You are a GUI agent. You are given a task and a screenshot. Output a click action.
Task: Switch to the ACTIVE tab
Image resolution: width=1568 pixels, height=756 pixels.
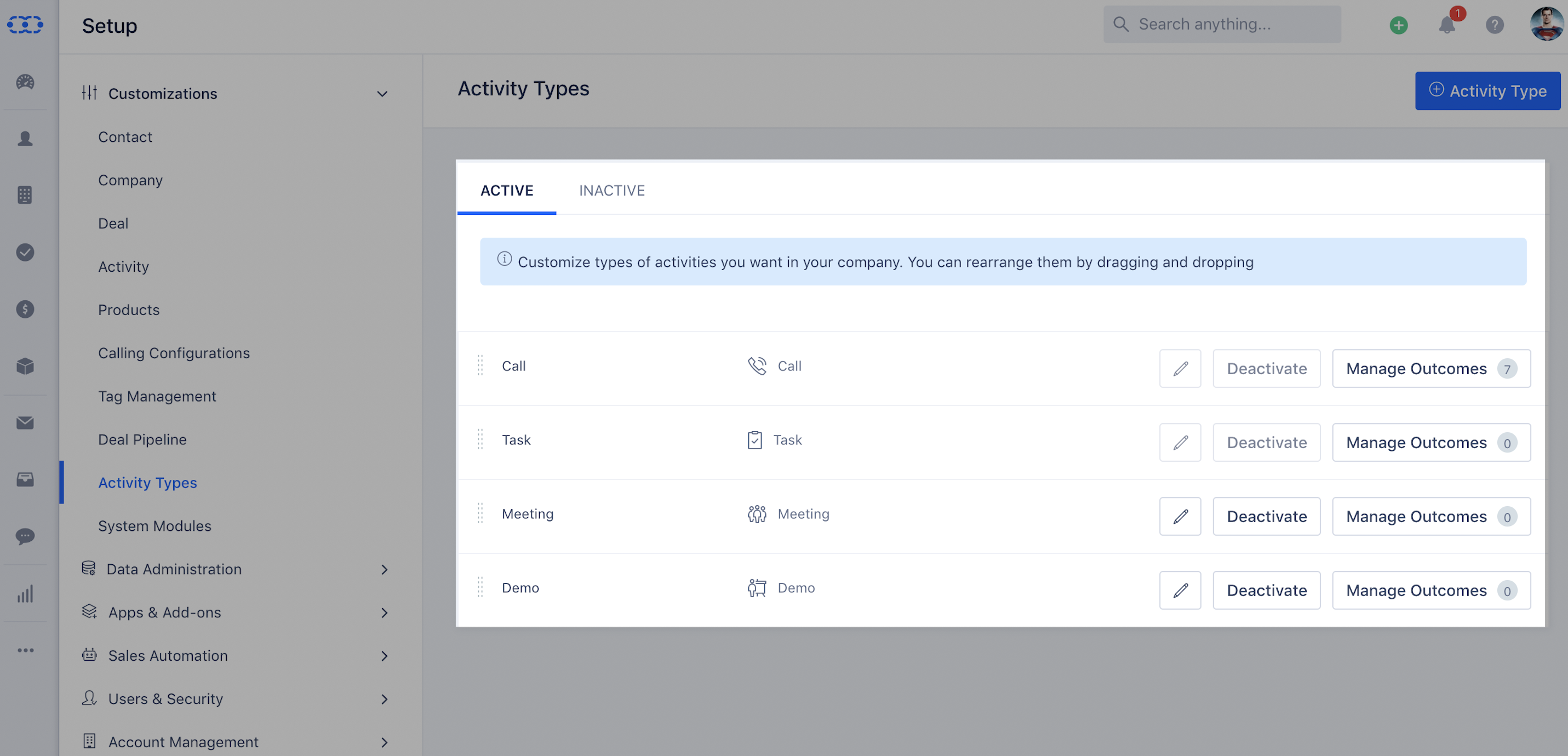pyautogui.click(x=506, y=191)
